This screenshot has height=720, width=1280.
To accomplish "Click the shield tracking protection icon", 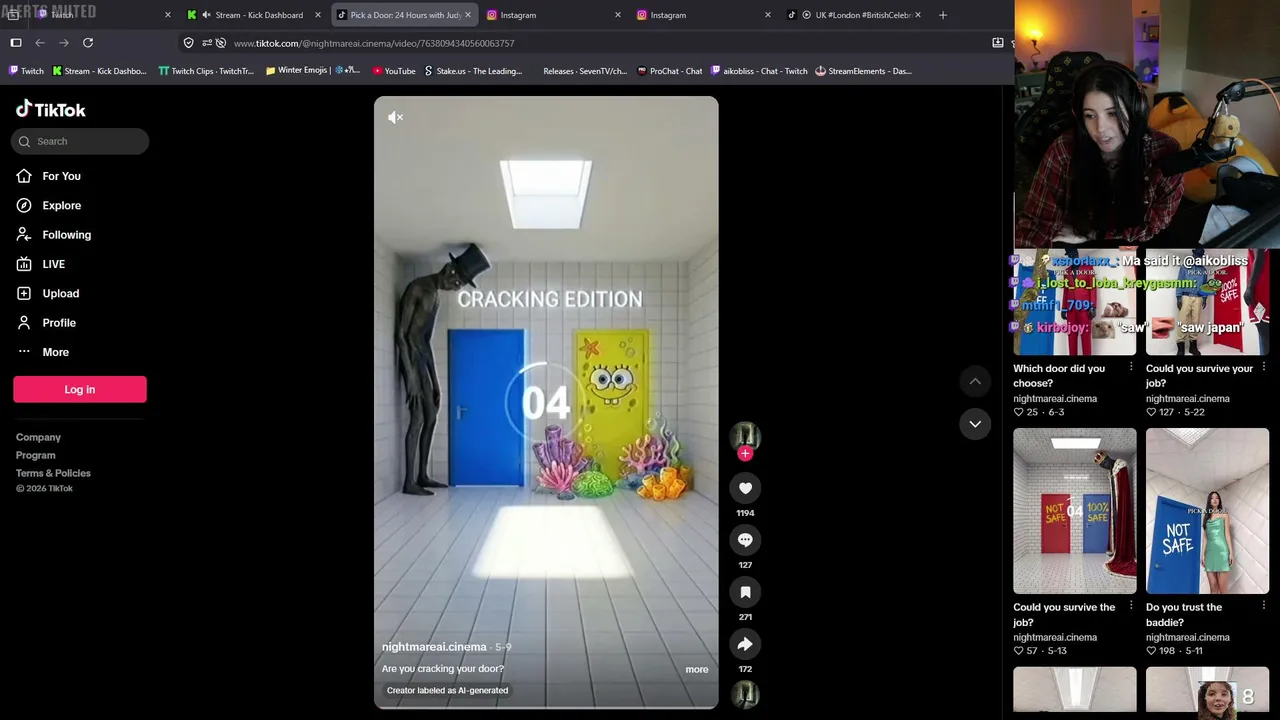I will coord(188,43).
